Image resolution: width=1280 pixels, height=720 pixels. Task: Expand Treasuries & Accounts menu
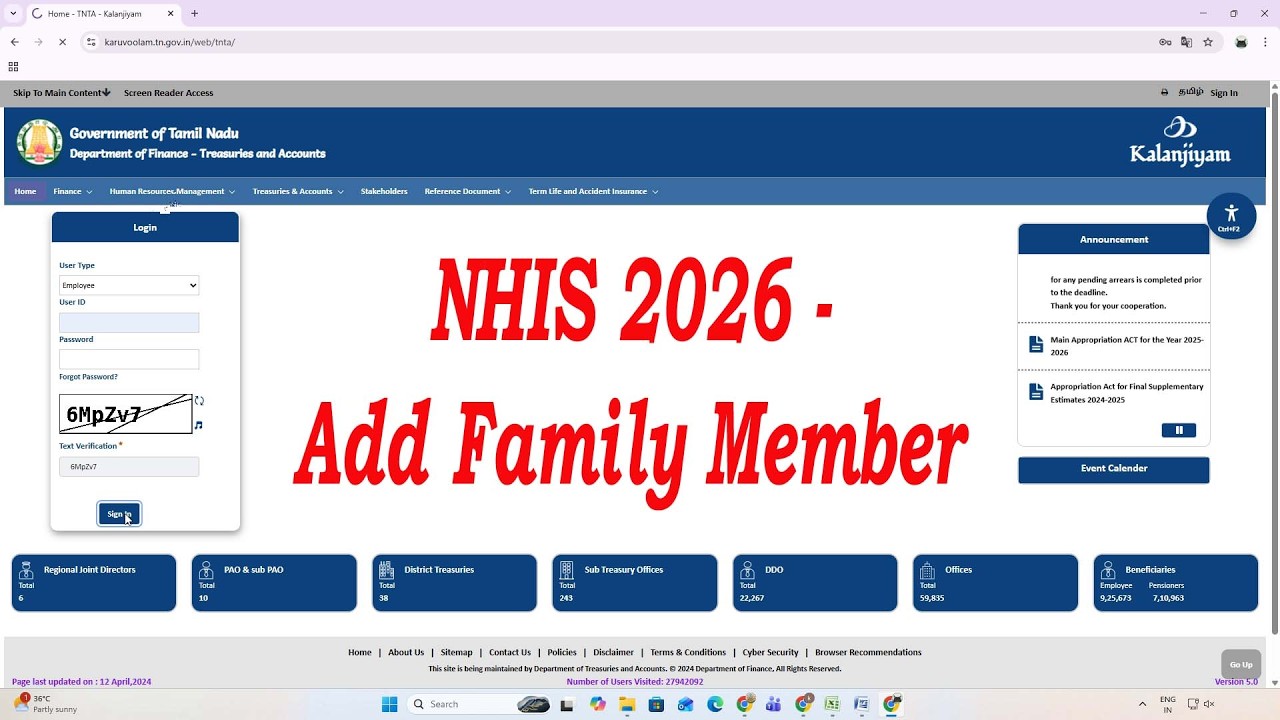(298, 191)
